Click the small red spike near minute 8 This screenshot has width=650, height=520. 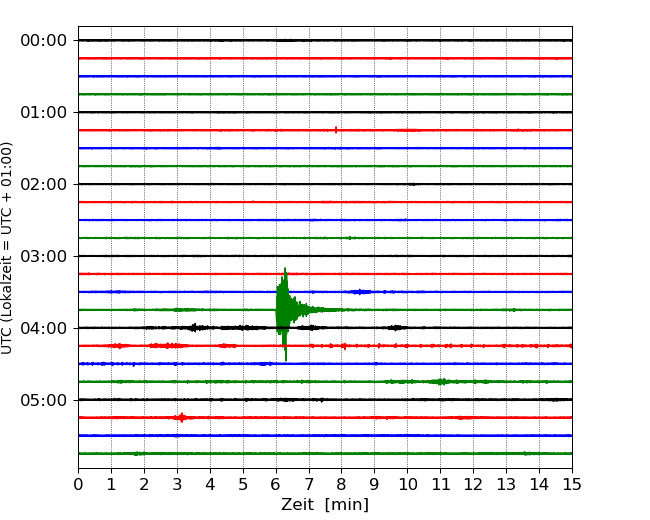click(x=336, y=130)
